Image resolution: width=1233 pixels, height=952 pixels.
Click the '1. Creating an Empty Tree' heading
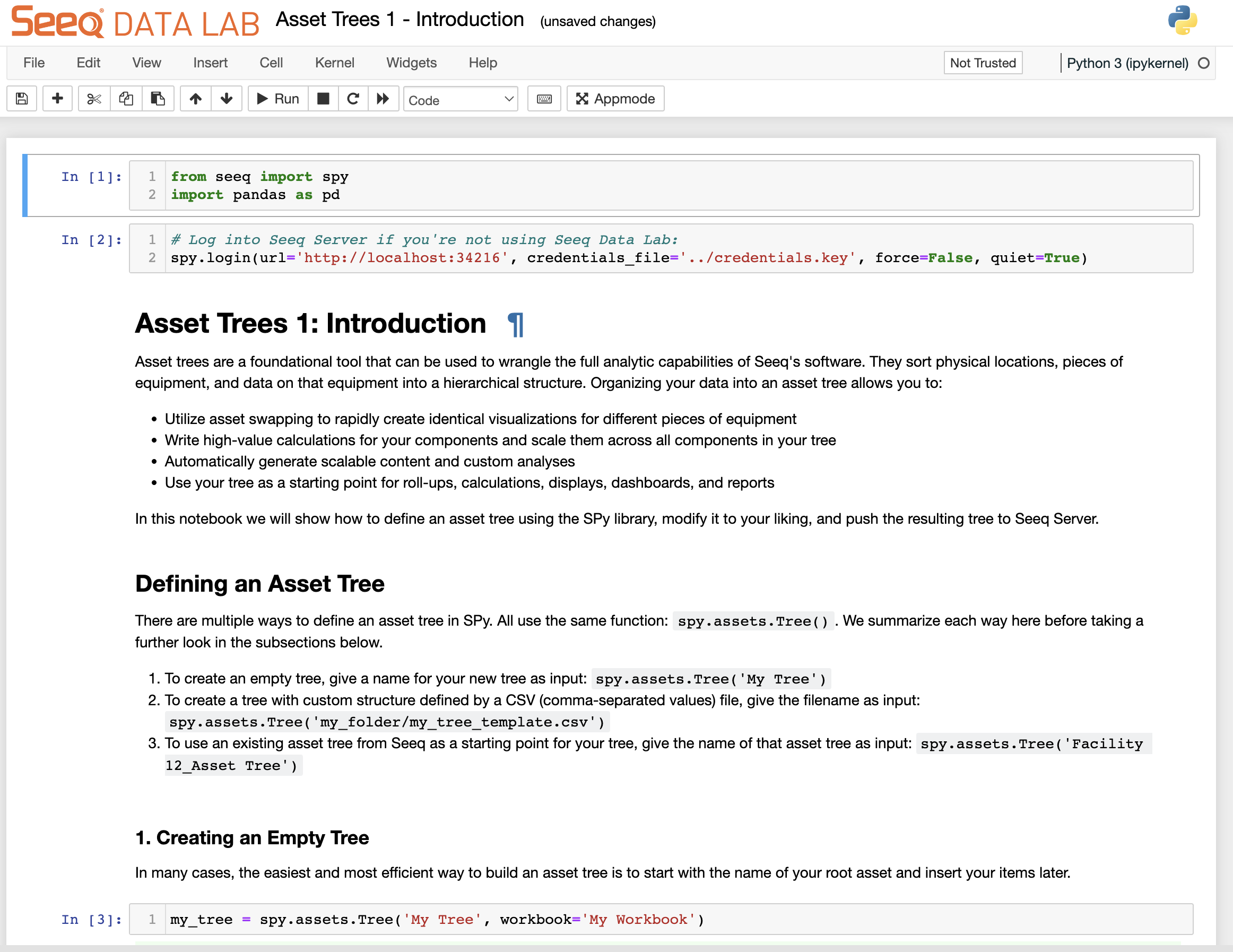(x=252, y=838)
